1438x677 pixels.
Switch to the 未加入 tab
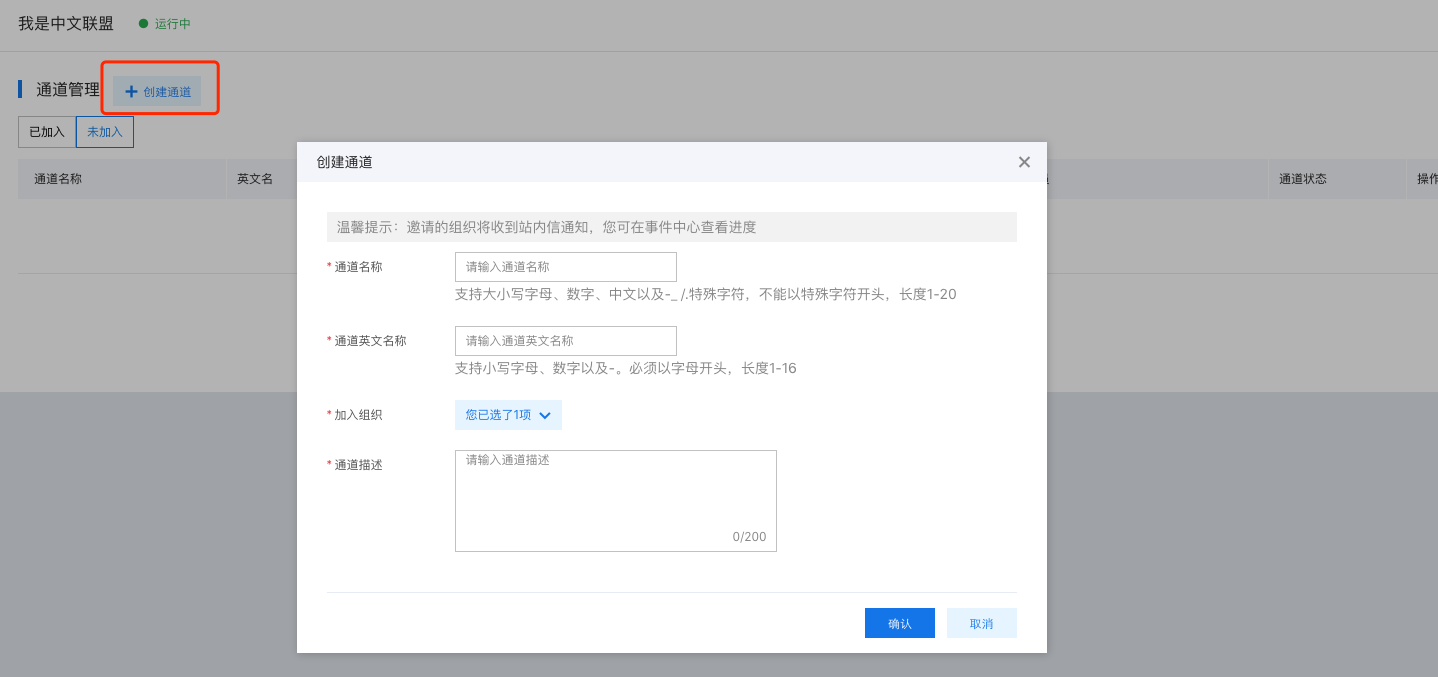[x=105, y=132]
